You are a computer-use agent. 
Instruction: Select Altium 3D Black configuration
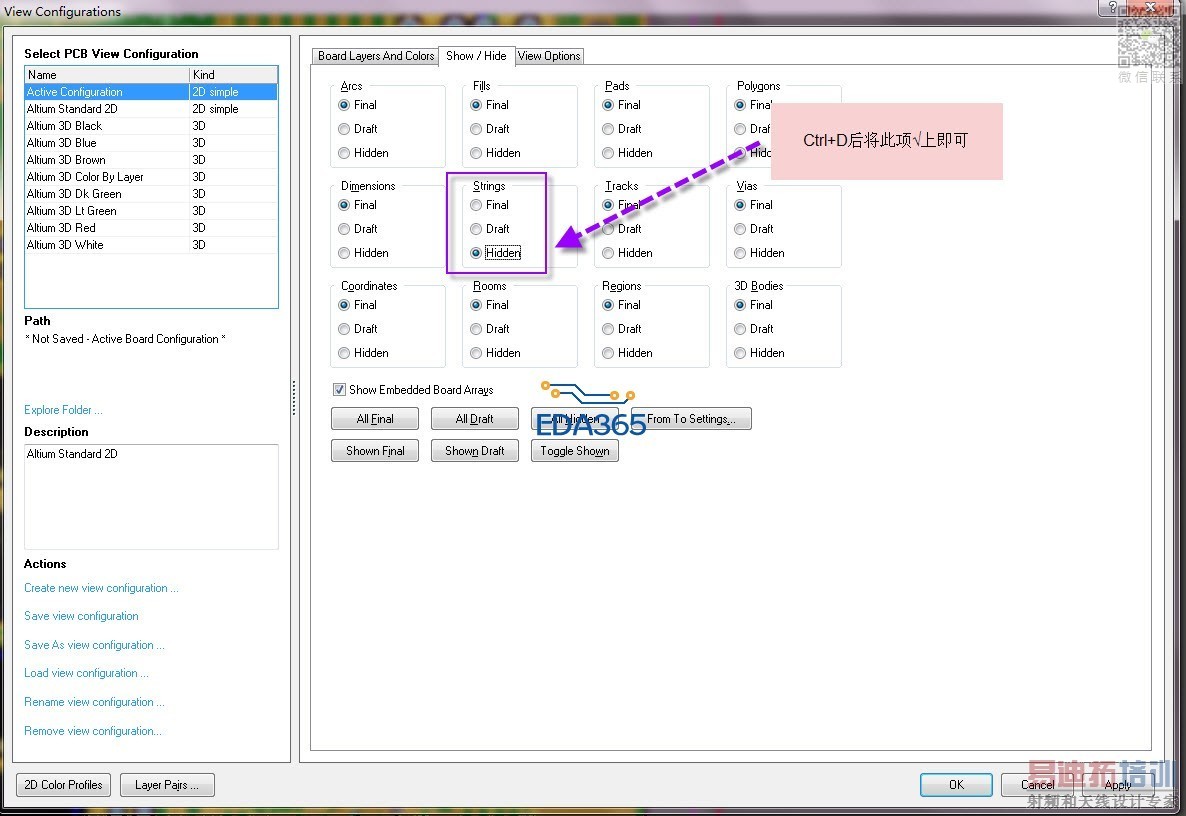click(151, 126)
